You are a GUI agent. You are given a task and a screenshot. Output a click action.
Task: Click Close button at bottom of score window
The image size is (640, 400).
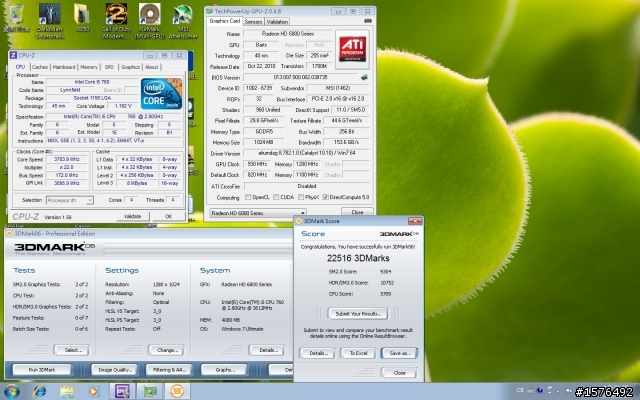(x=399, y=373)
